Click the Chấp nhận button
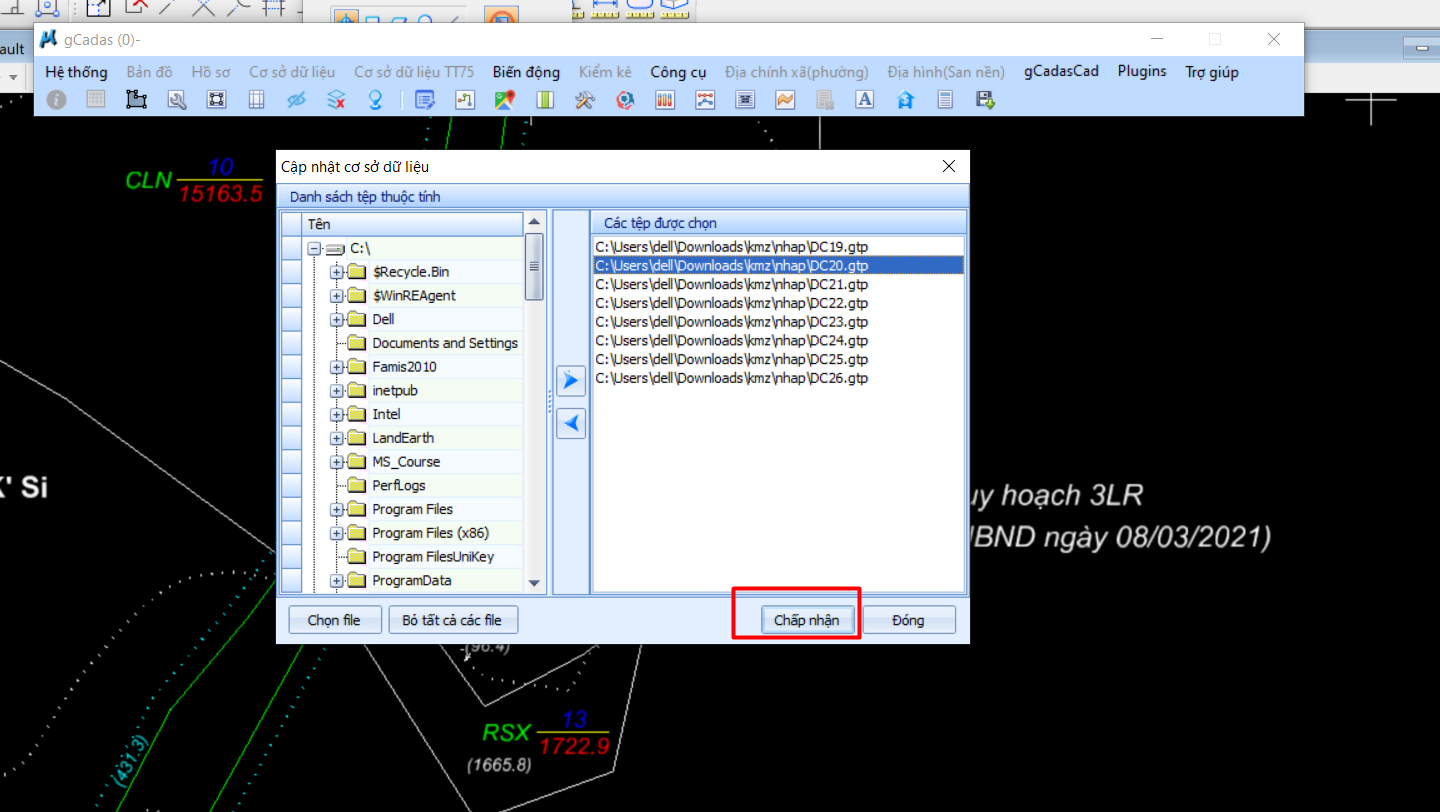This screenshot has width=1440, height=812. pos(807,620)
